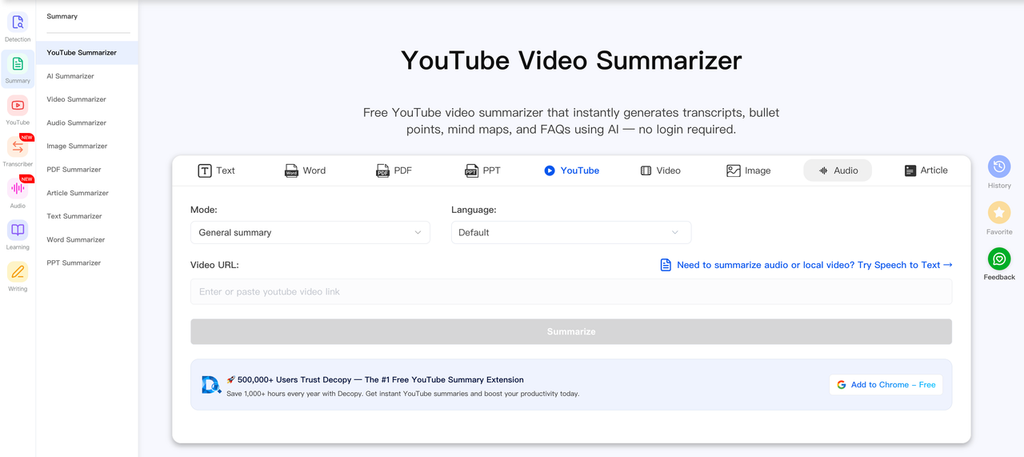Image resolution: width=1024 pixels, height=457 pixels.
Task: Expand the Mode General summary dropdown
Action: 310,232
